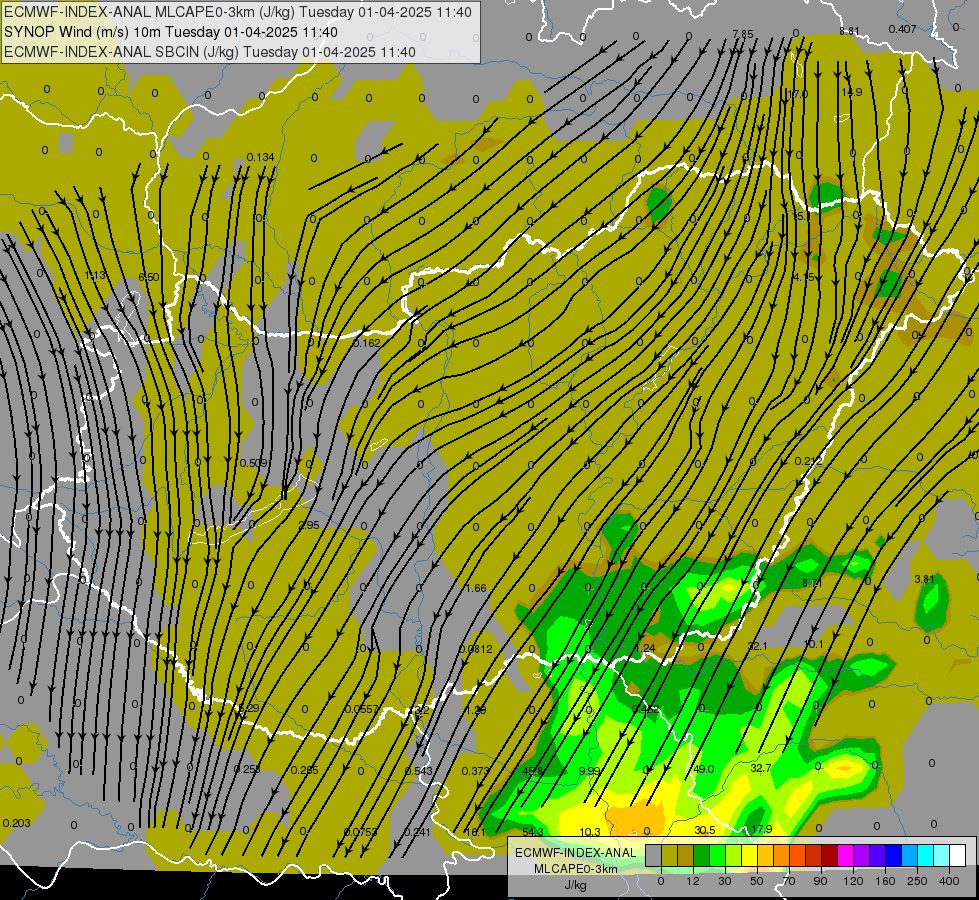The width and height of the screenshot is (979, 900).
Task: Click the 120 tick label on the legend
Action: pos(853,881)
